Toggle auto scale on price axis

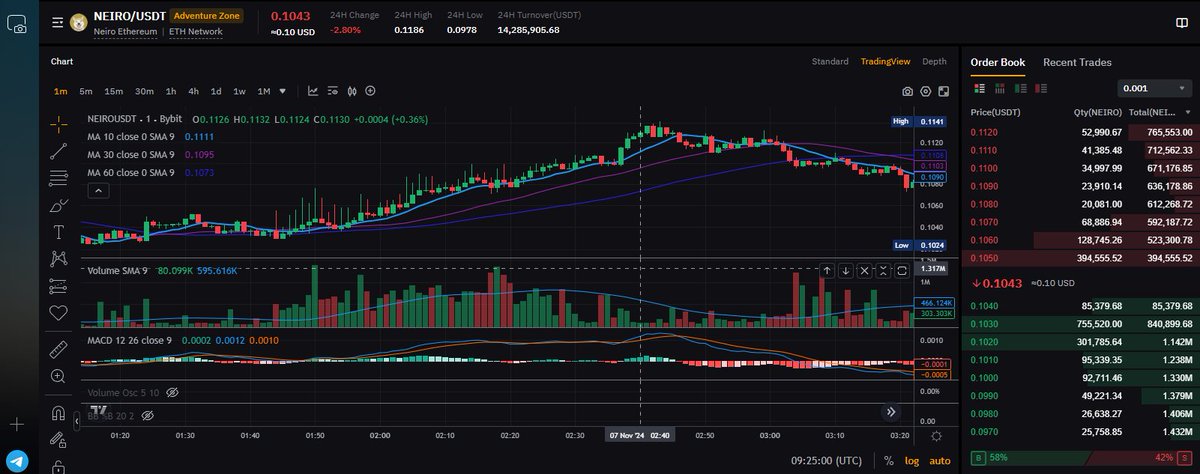(x=940, y=461)
